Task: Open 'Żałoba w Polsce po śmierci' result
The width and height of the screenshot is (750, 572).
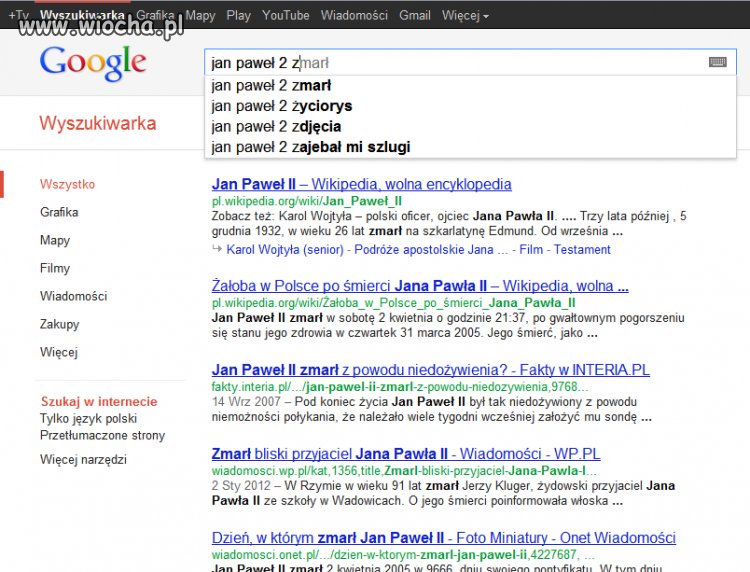Action: (x=420, y=286)
